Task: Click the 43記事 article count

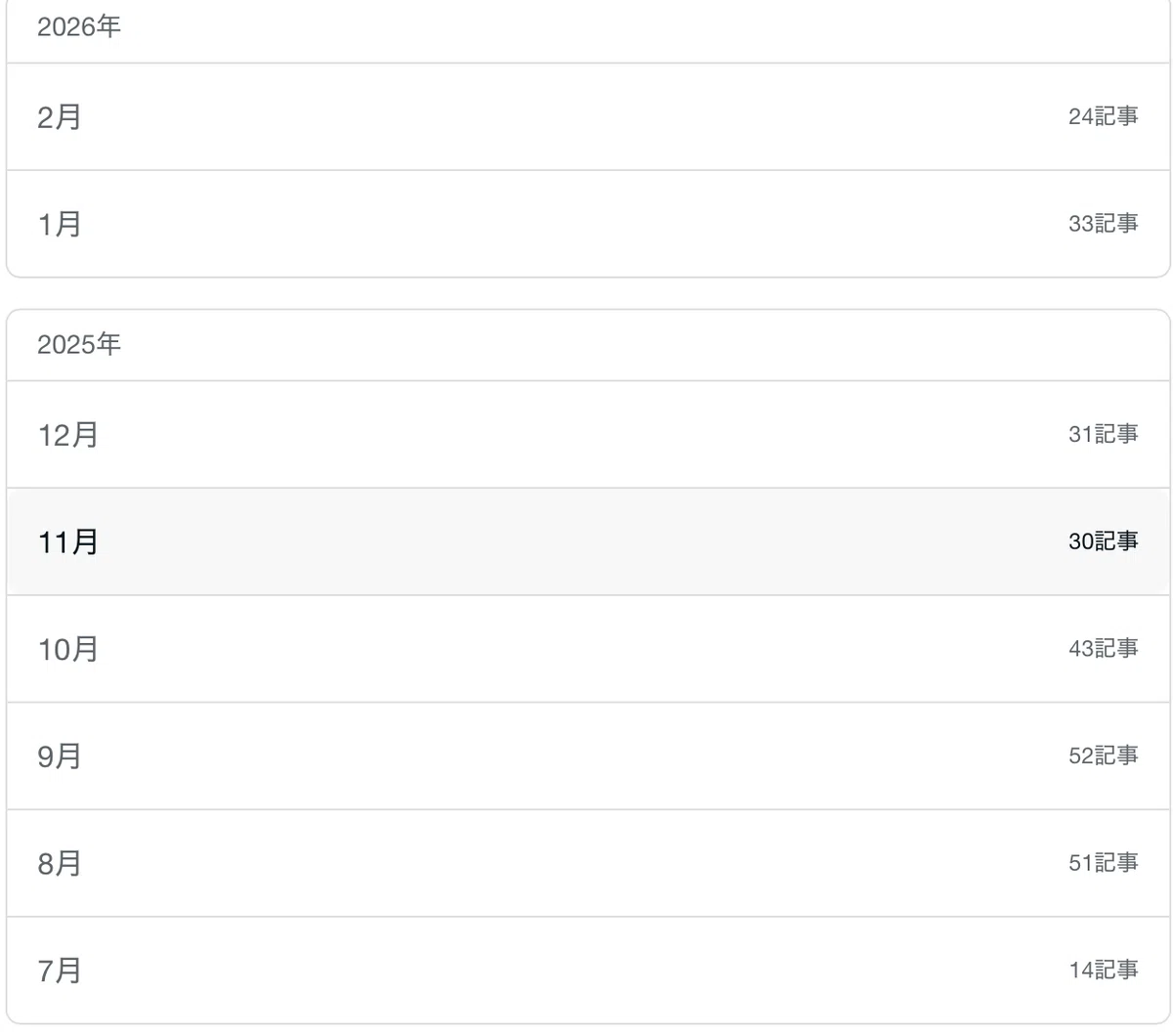Action: (1103, 649)
